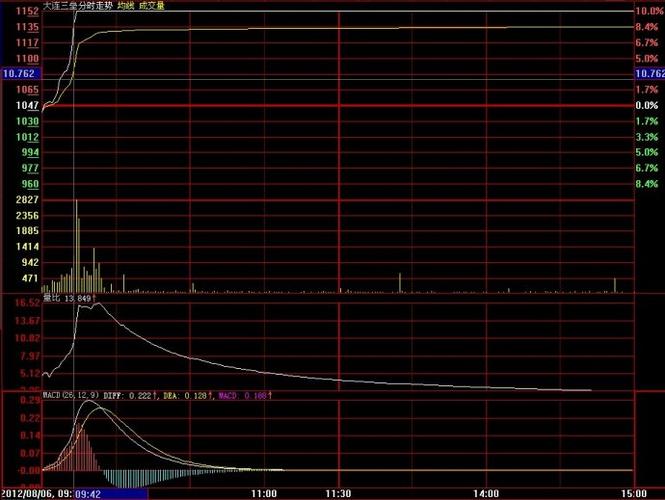
Task: Click the 0.29 MACD axis label
Action: pyautogui.click(x=30, y=400)
